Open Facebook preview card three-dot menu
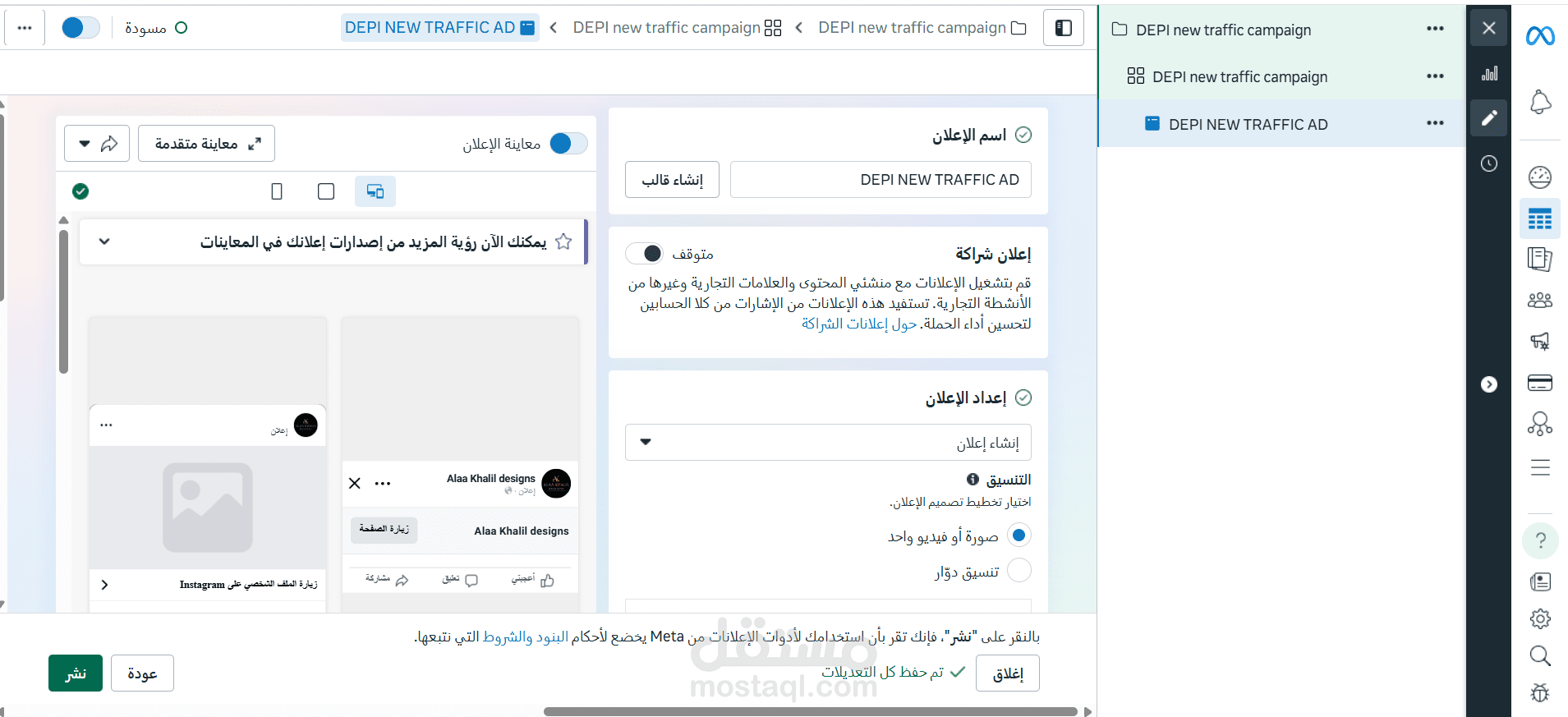Viewport: 1568px width, 717px height. [x=383, y=483]
